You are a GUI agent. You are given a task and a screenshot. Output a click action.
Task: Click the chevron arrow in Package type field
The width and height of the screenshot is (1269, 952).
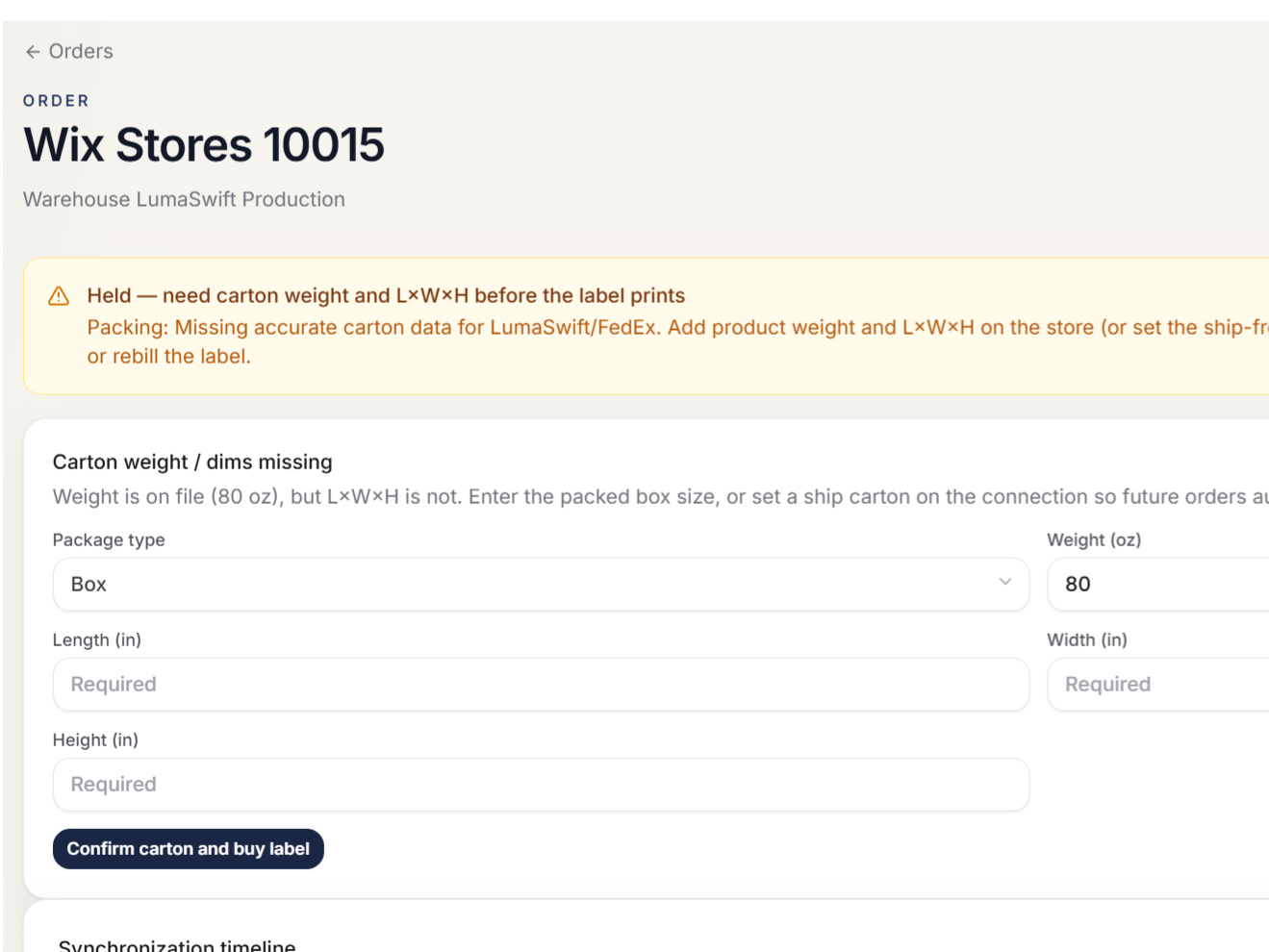pos(1005,582)
